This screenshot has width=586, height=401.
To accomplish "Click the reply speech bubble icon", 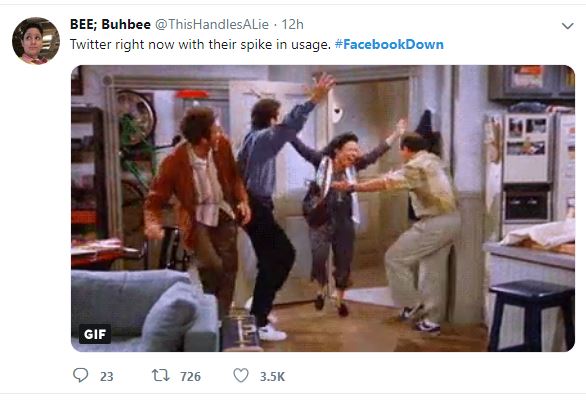I will point(80,375).
